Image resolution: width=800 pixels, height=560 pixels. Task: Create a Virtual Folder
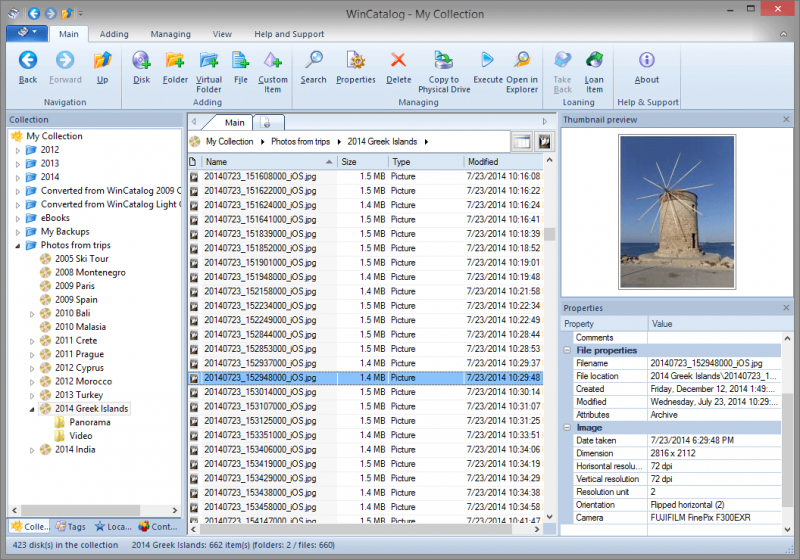pos(209,71)
